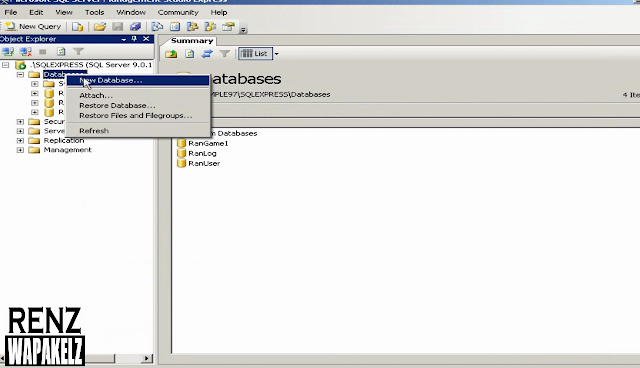
Task: Show Object Explorer from the main toolbar
Action: click(x=192, y=27)
